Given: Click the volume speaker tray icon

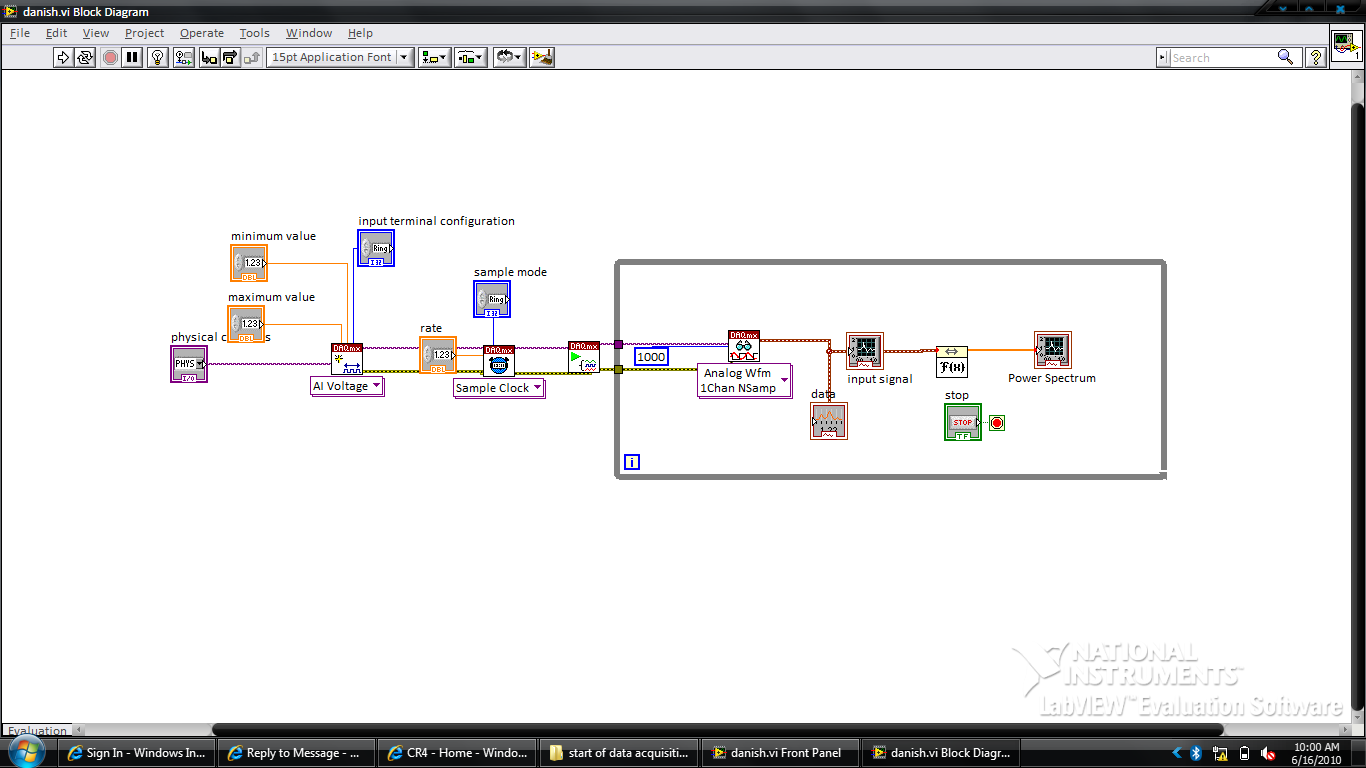Looking at the screenshot, I should (x=1268, y=753).
